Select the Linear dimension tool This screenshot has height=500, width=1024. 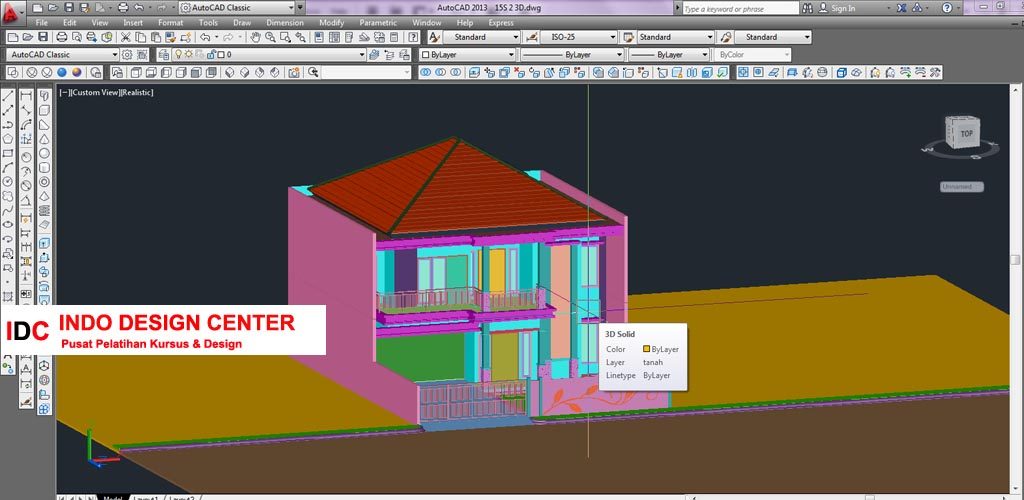point(26,96)
